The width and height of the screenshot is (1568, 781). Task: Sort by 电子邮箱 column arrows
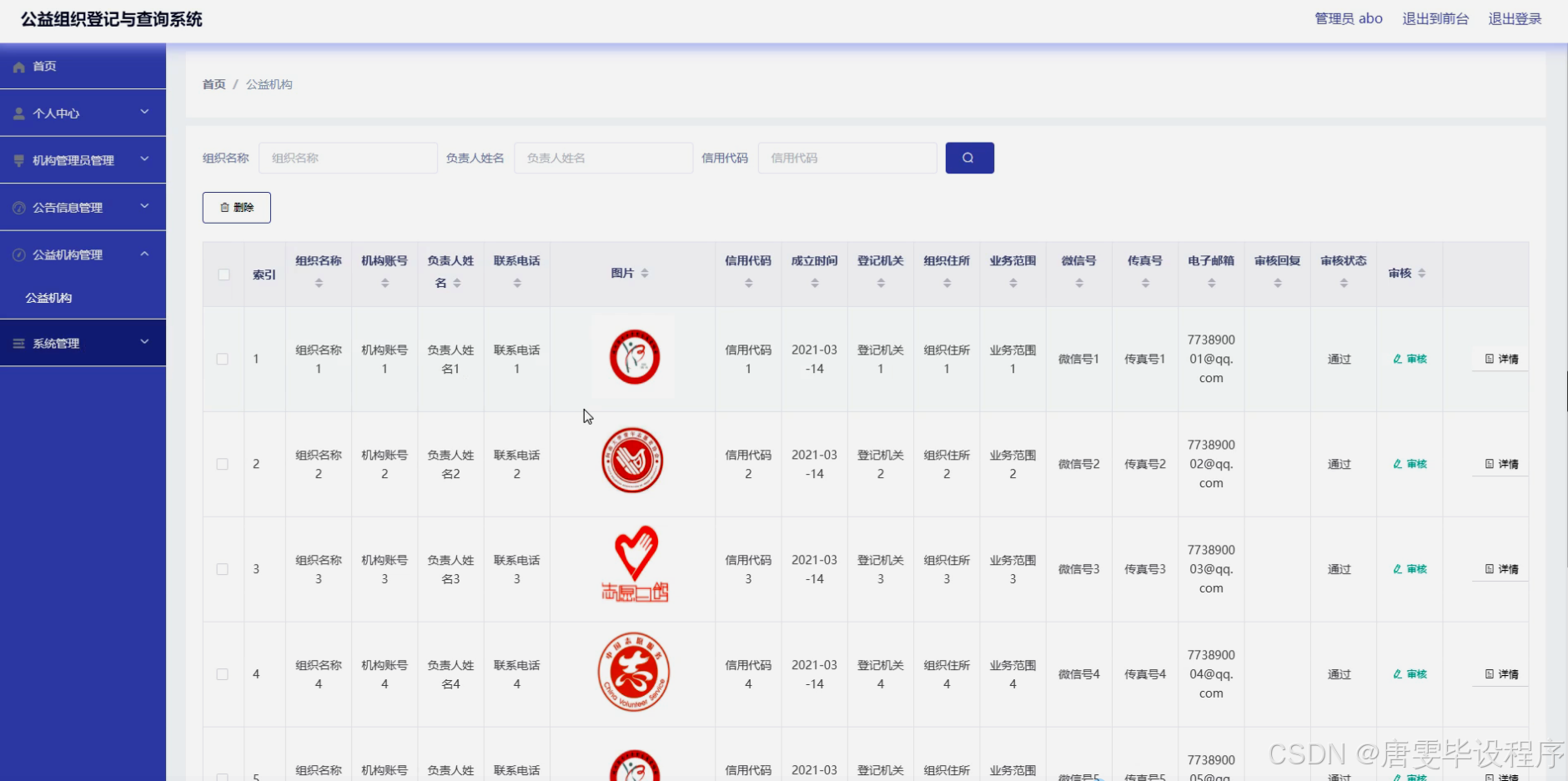pos(1212,284)
